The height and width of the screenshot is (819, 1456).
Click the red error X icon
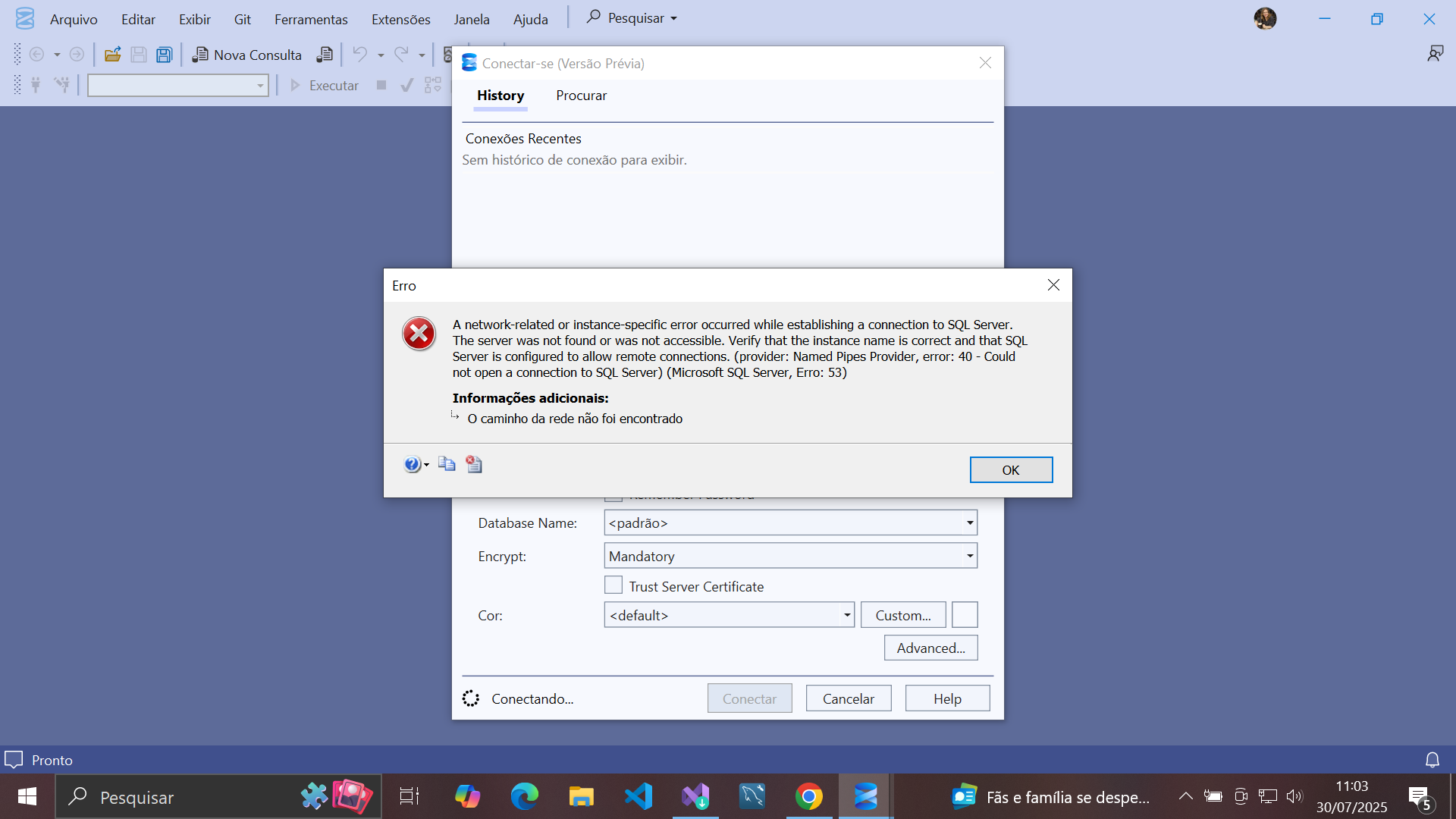tap(419, 334)
